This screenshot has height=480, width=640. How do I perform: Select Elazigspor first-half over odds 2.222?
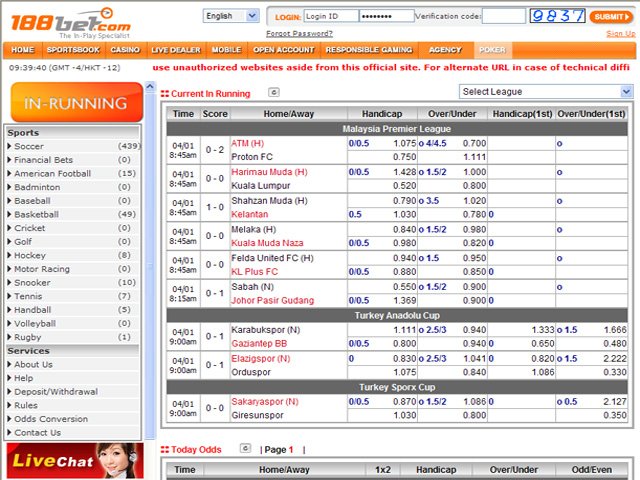(615, 358)
